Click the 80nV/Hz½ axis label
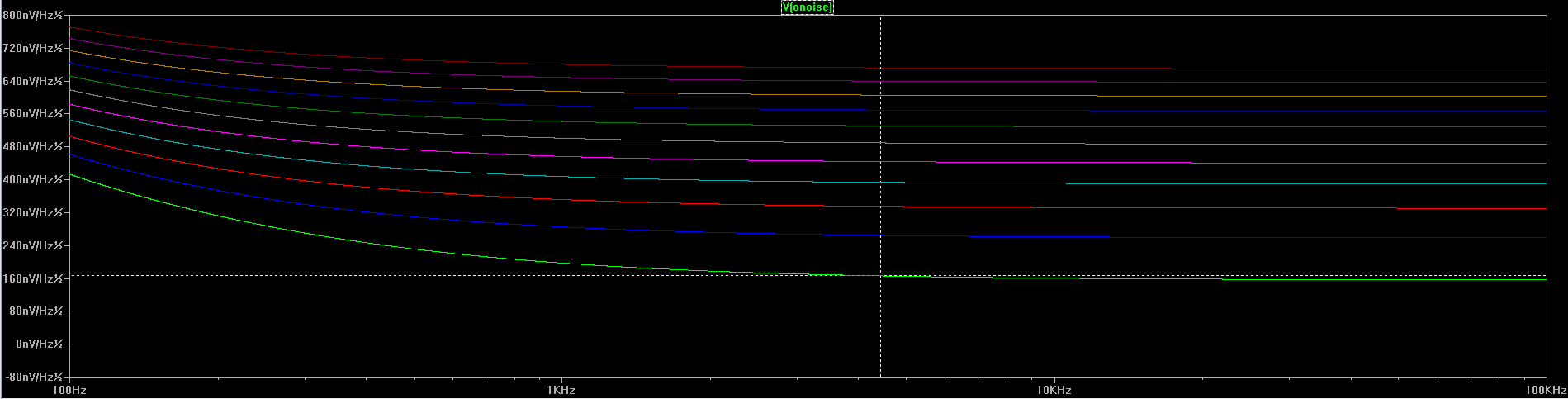This screenshot has height=399, width=1568. [34, 311]
